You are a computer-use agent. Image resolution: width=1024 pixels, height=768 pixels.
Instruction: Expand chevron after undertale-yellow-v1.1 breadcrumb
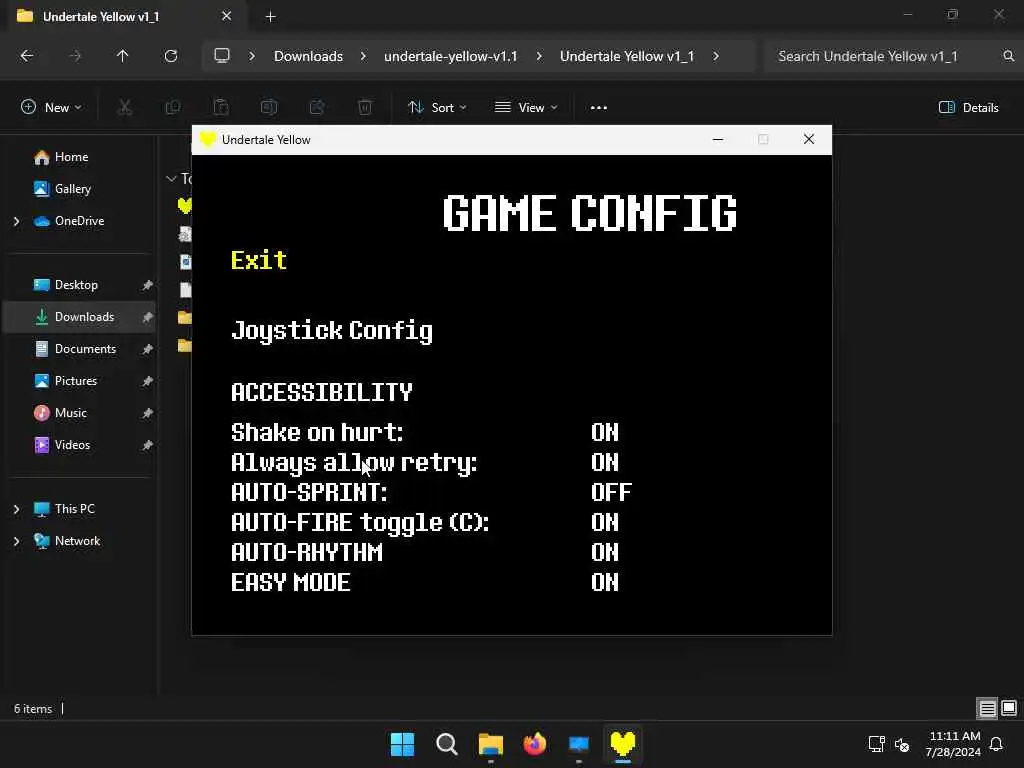tap(539, 56)
